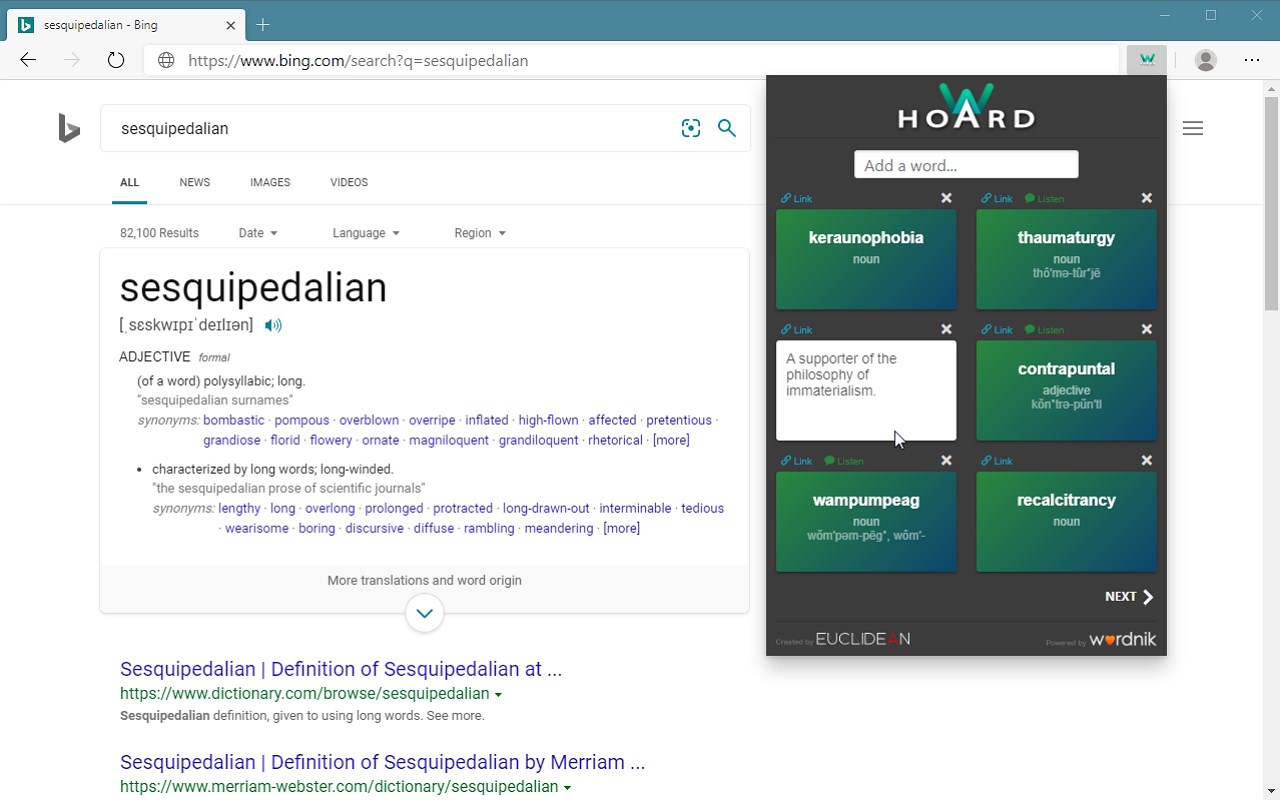Open Link above the flipped definition card

796,330
